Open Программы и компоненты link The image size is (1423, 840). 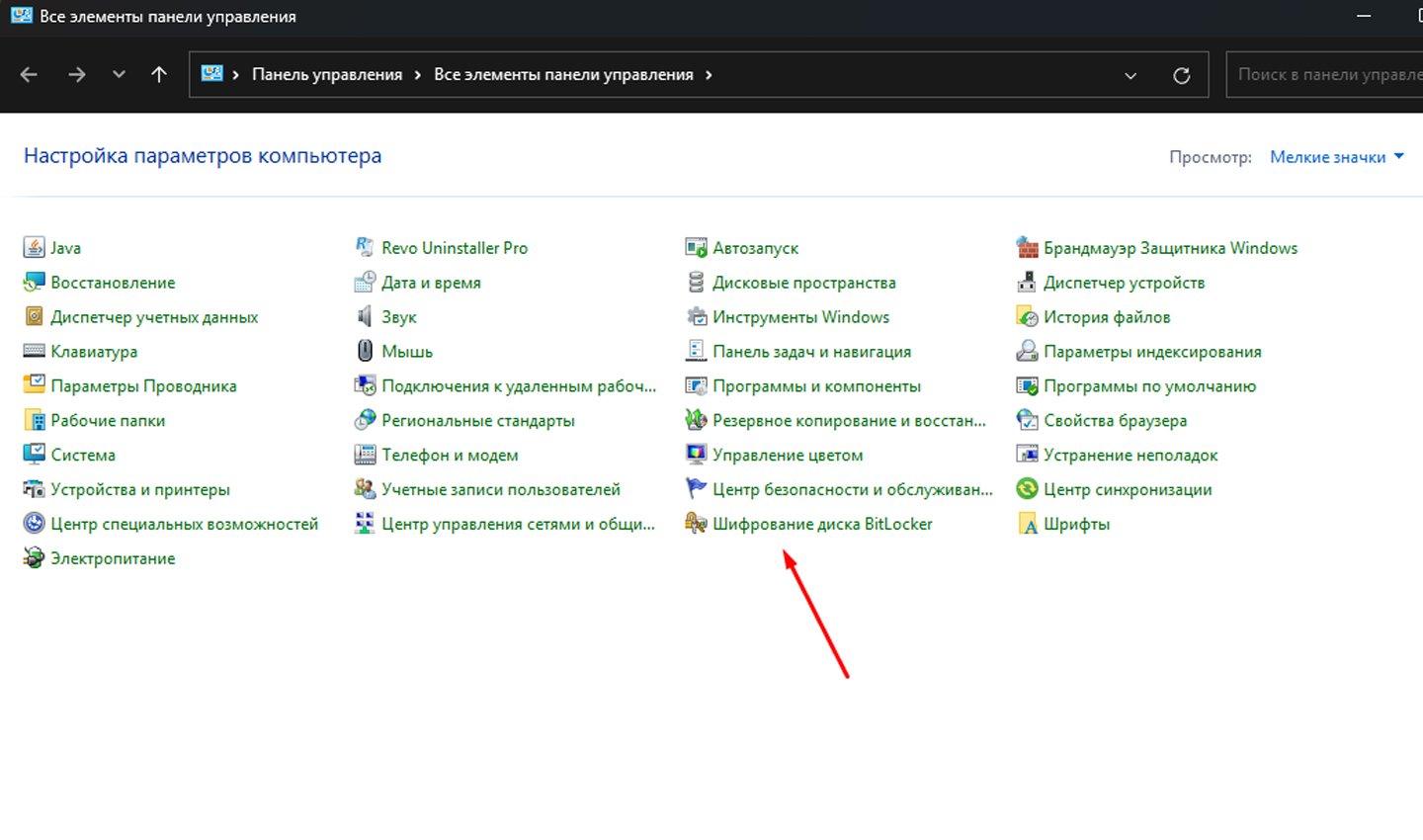pyautogui.click(x=816, y=385)
